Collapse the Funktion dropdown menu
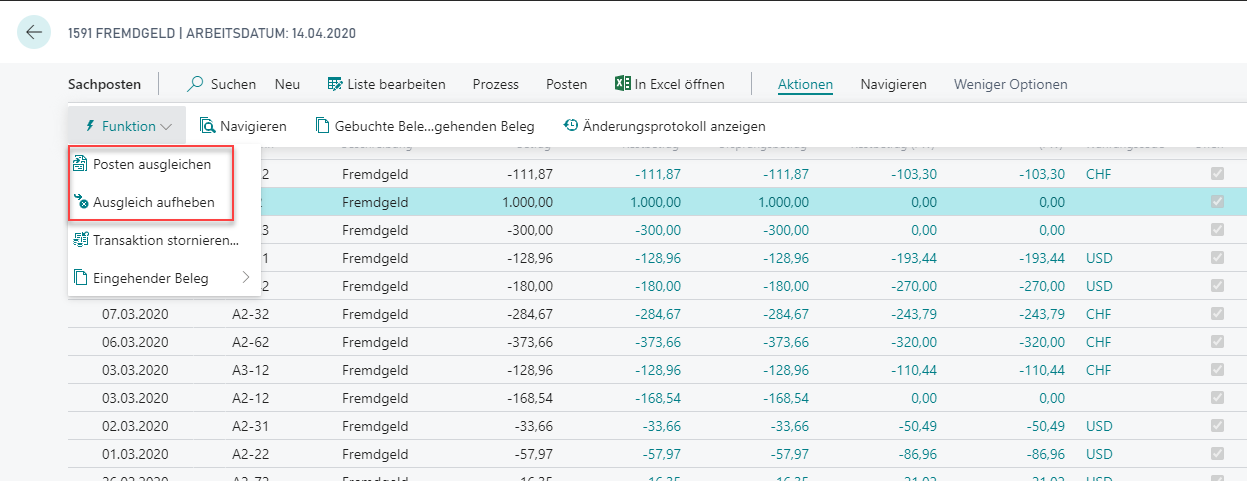The height and width of the screenshot is (481, 1247). [127, 126]
